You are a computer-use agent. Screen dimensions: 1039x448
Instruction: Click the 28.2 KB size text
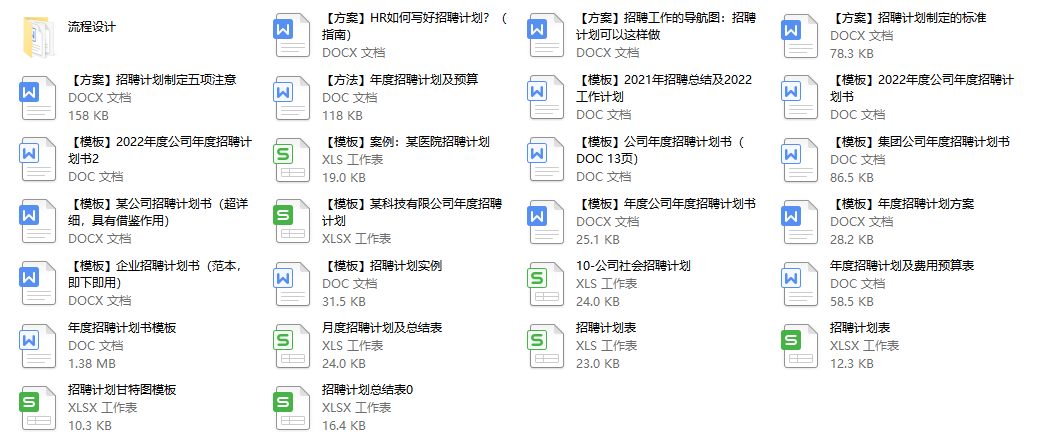click(x=851, y=239)
